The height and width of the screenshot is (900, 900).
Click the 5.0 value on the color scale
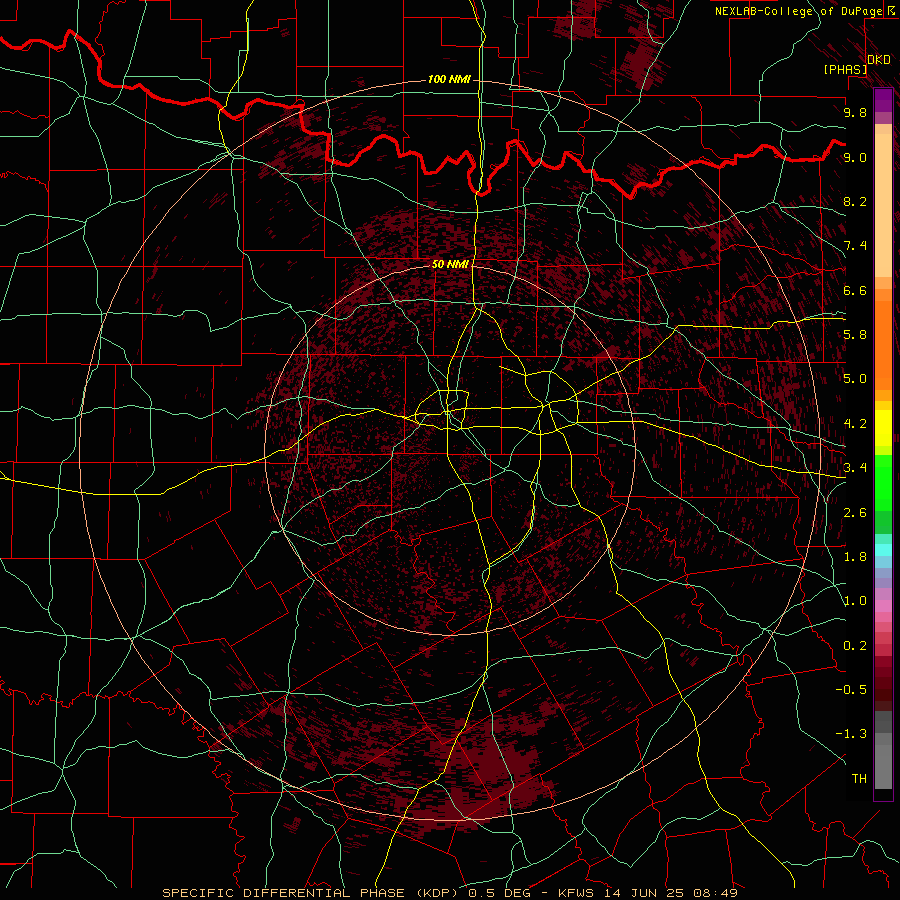tap(855, 379)
